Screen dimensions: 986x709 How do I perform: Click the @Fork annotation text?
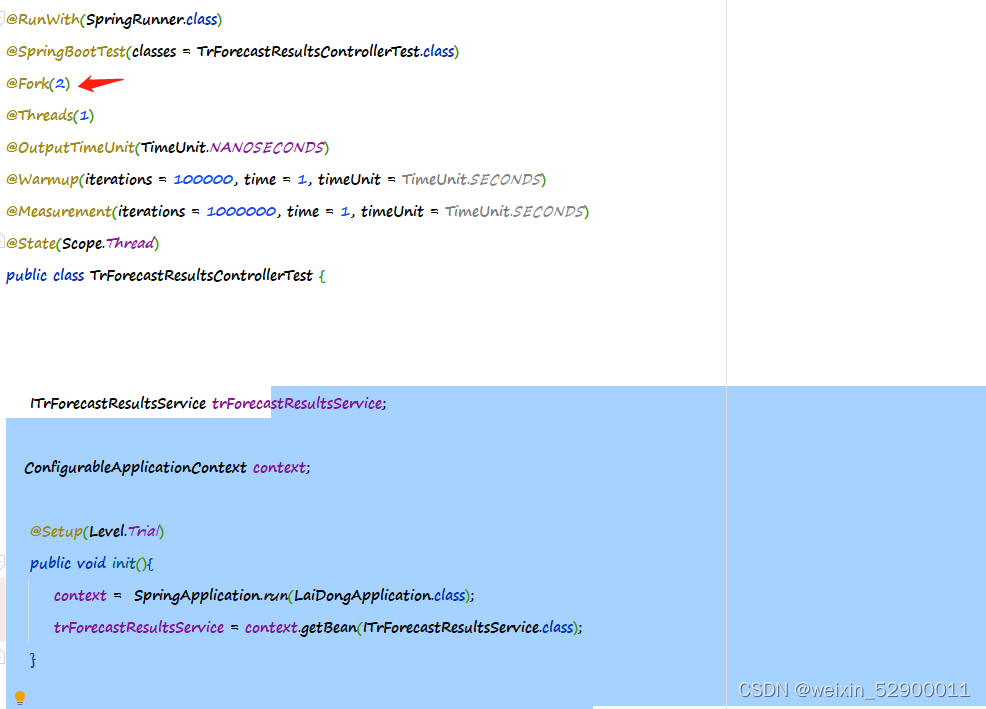28,84
